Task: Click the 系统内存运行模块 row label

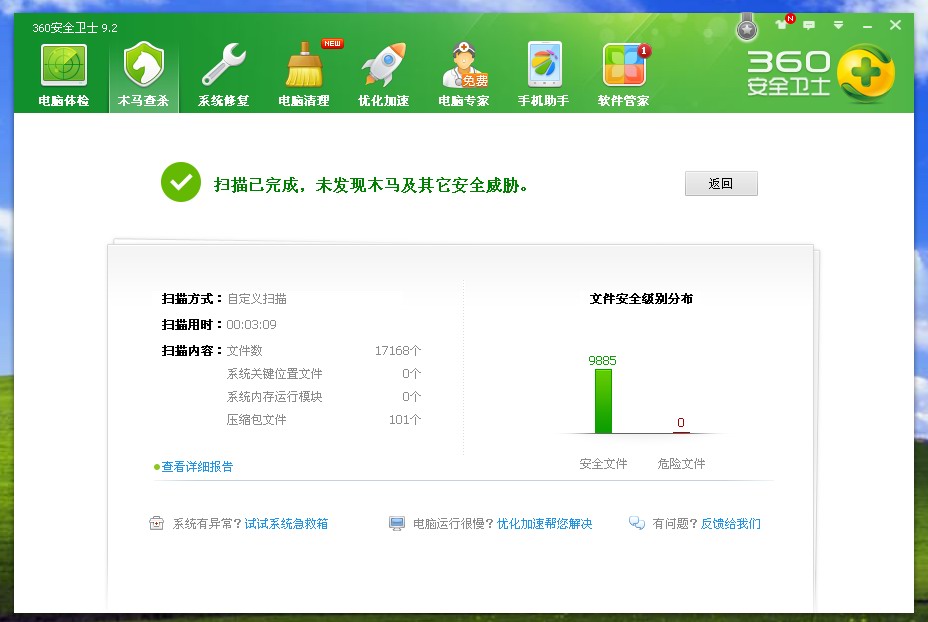Action: (275, 397)
